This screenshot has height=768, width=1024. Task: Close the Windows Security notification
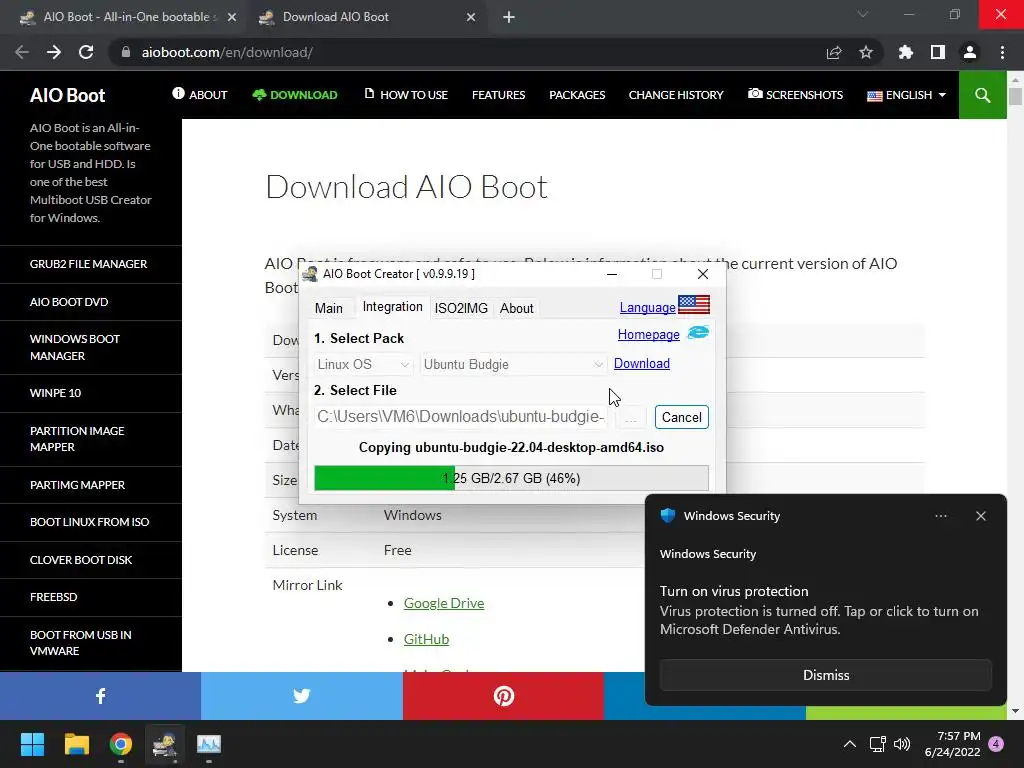[x=981, y=516]
